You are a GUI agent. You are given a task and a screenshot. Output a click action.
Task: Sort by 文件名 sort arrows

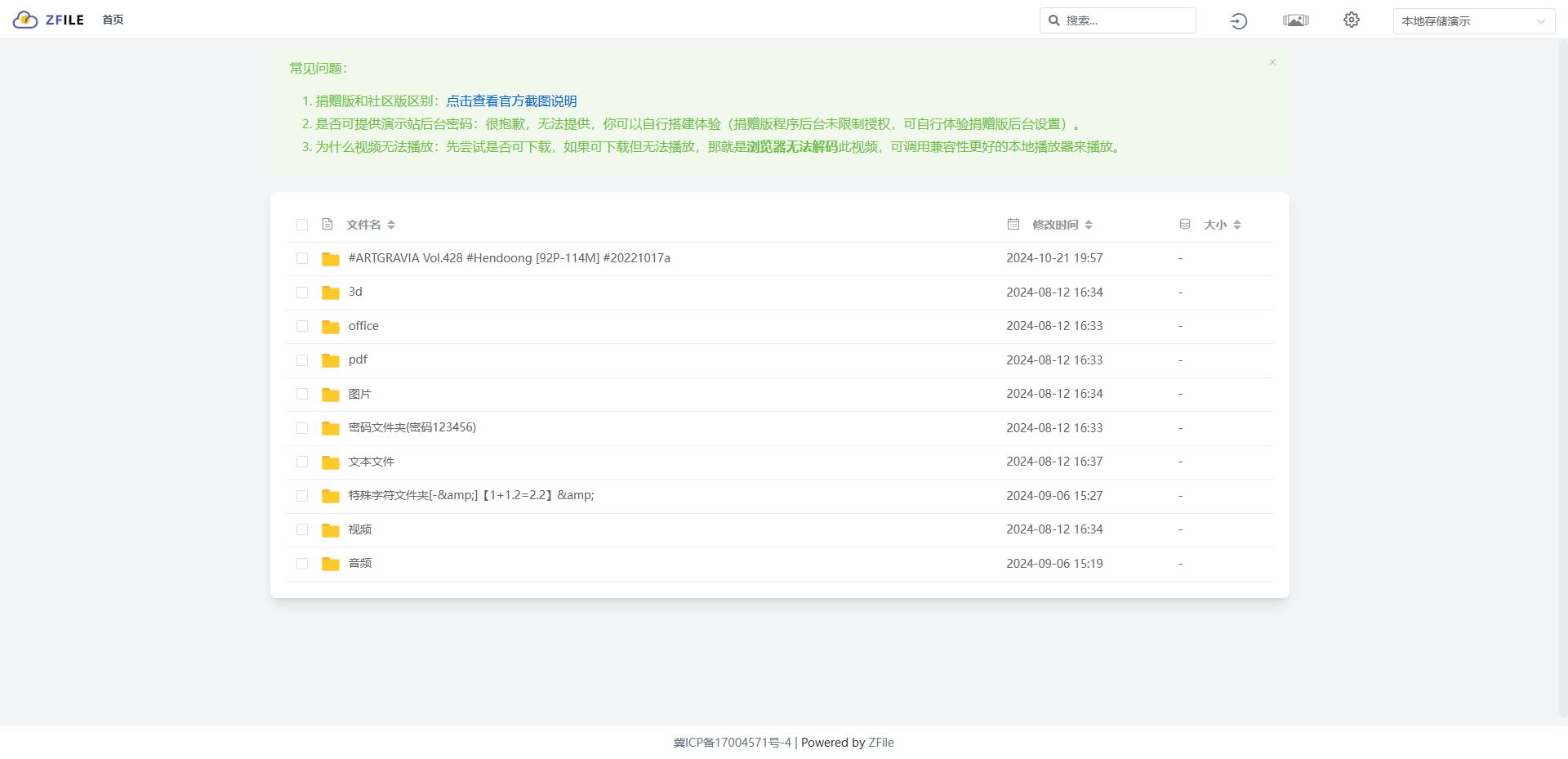click(391, 225)
